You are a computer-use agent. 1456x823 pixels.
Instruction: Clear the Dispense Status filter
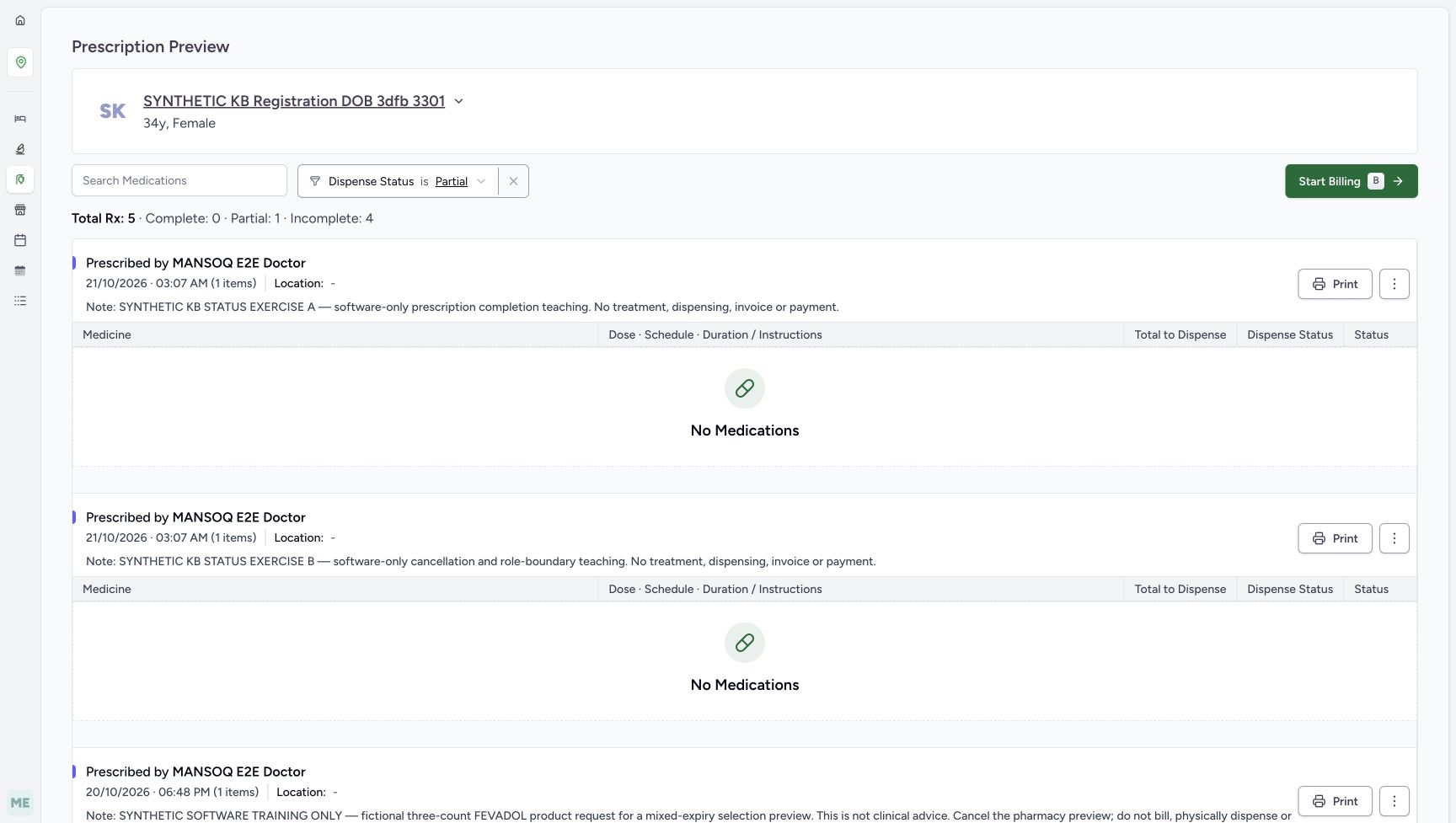point(513,181)
